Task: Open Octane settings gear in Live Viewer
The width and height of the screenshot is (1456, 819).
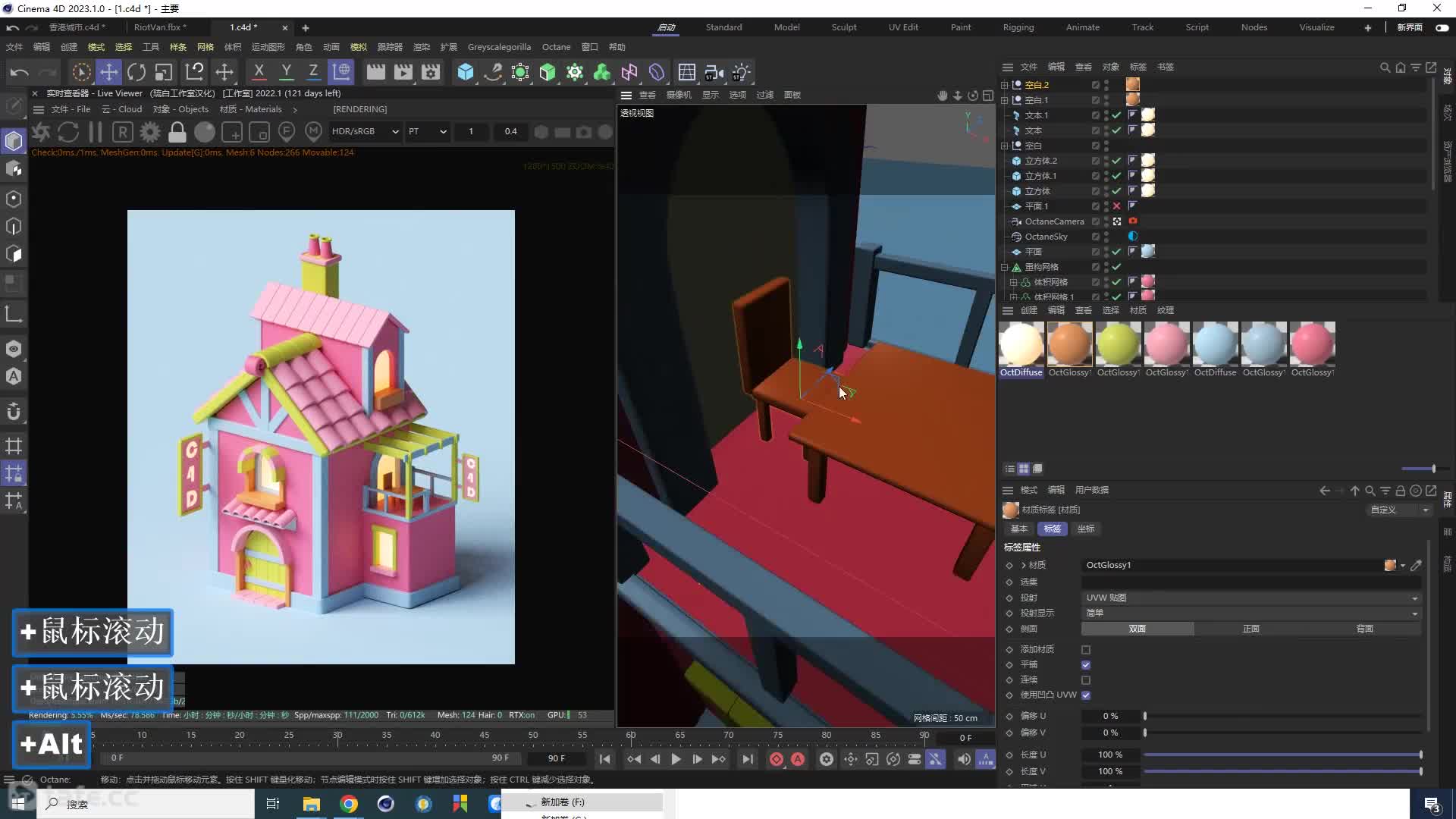Action: (150, 132)
